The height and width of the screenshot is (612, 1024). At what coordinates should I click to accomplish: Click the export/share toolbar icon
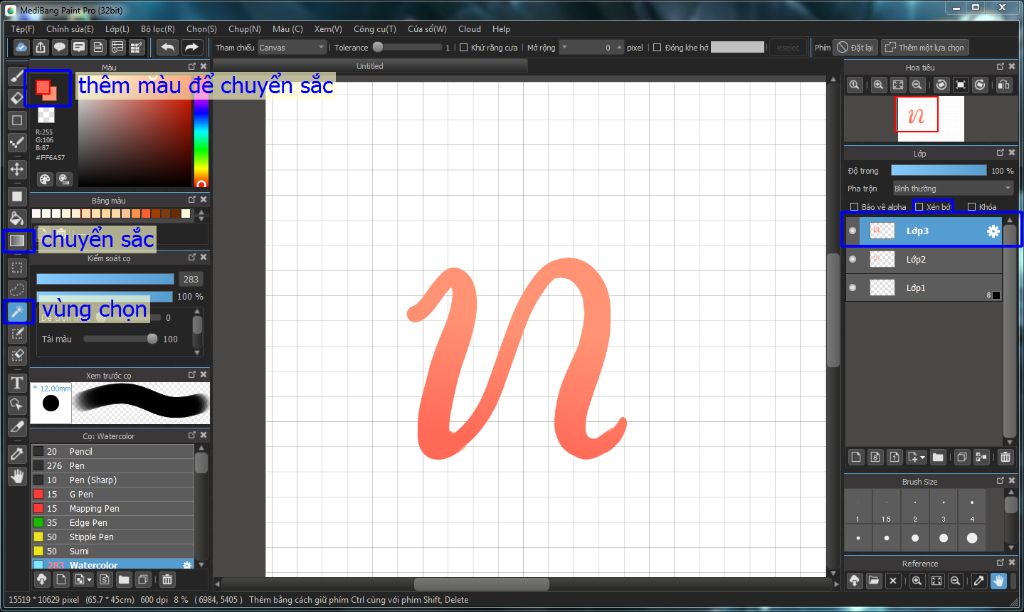[40, 47]
